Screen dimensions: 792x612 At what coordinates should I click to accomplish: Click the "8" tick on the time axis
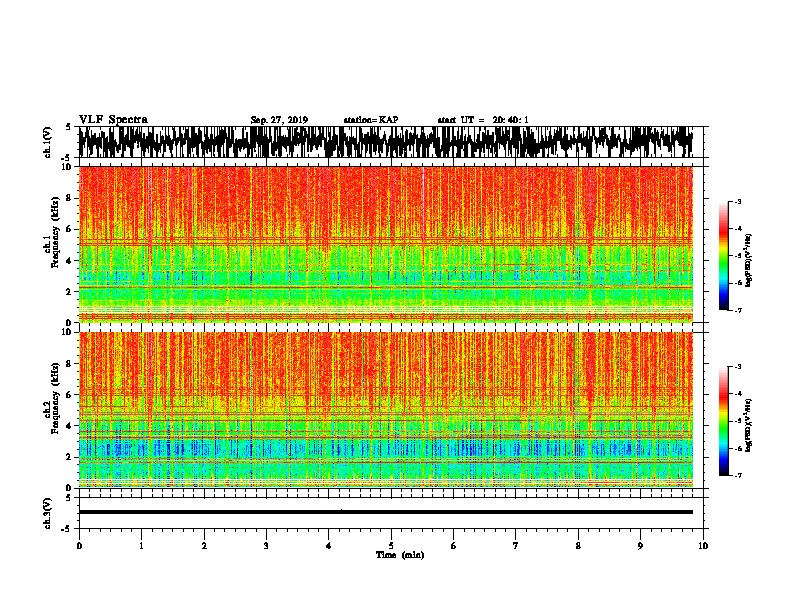tap(578, 546)
